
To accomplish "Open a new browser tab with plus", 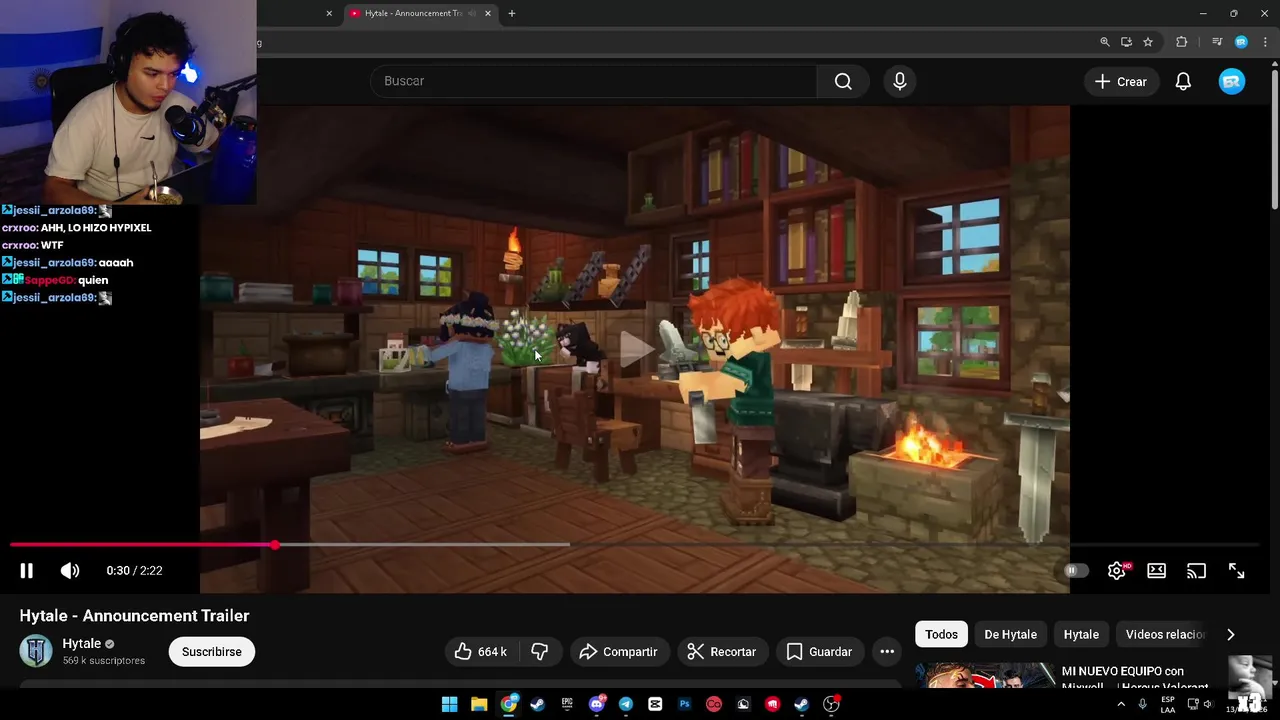I will (512, 13).
